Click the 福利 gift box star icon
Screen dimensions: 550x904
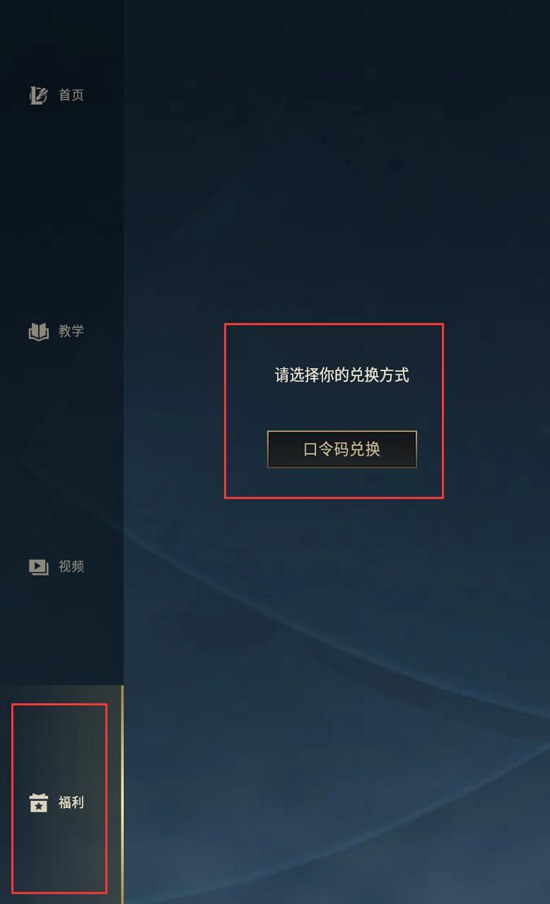point(38,803)
